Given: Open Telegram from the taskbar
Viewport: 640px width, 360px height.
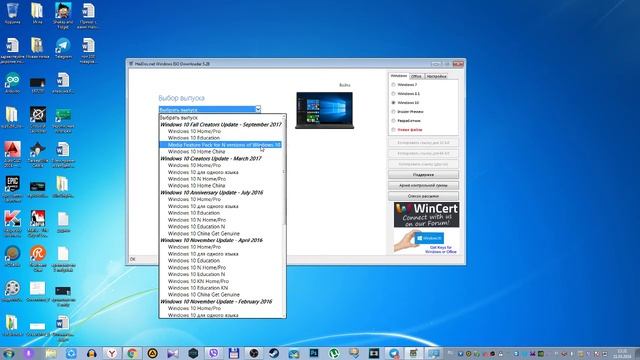Looking at the screenshot, I should pos(394,353).
